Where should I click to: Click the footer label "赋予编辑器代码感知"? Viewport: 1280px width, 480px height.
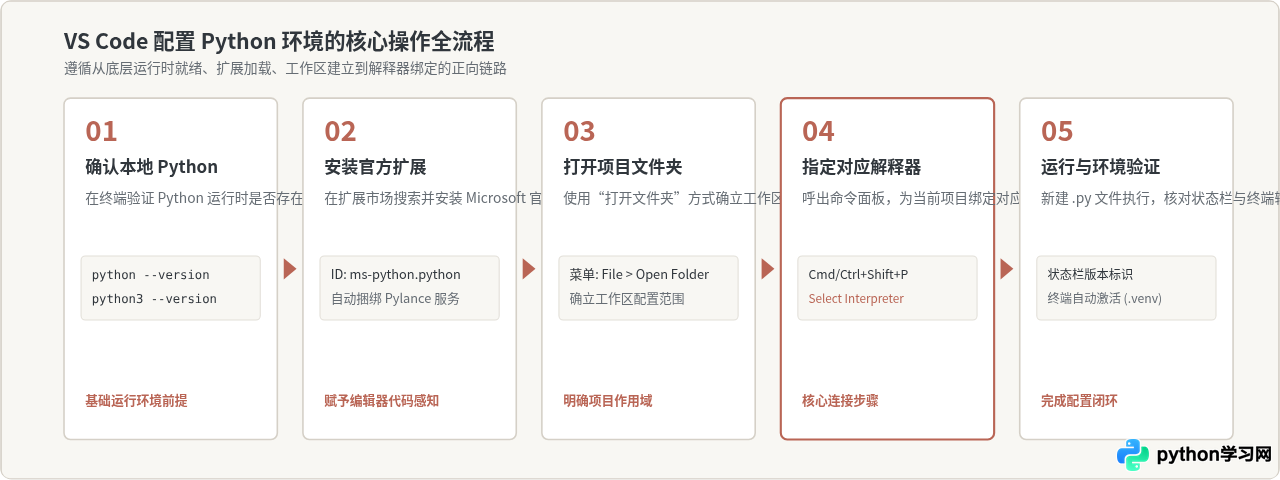click(x=382, y=401)
